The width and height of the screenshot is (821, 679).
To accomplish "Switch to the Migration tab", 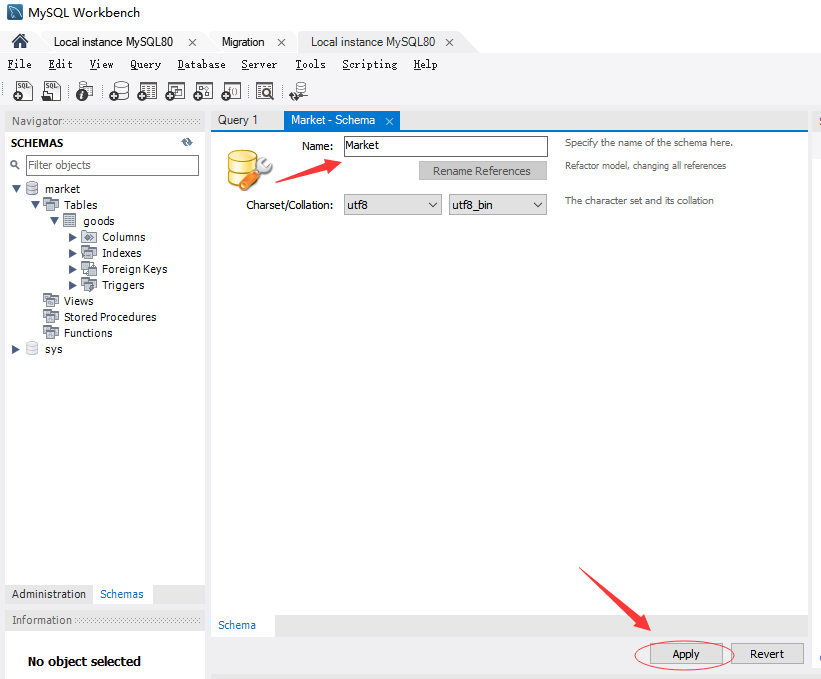I will pos(243,42).
